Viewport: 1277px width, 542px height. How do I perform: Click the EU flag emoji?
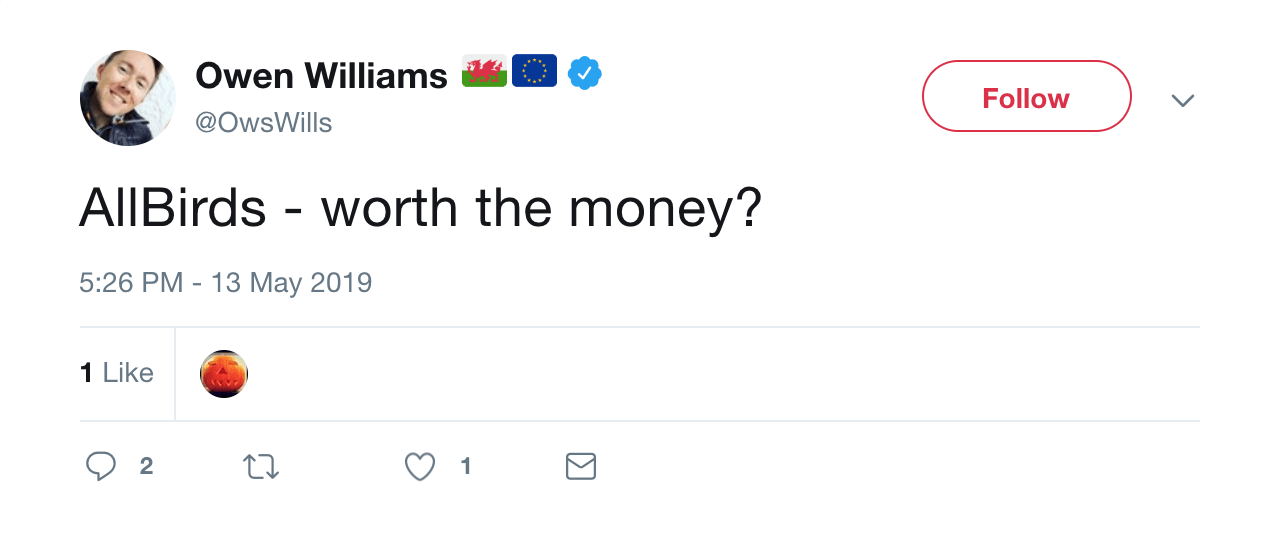pos(534,72)
